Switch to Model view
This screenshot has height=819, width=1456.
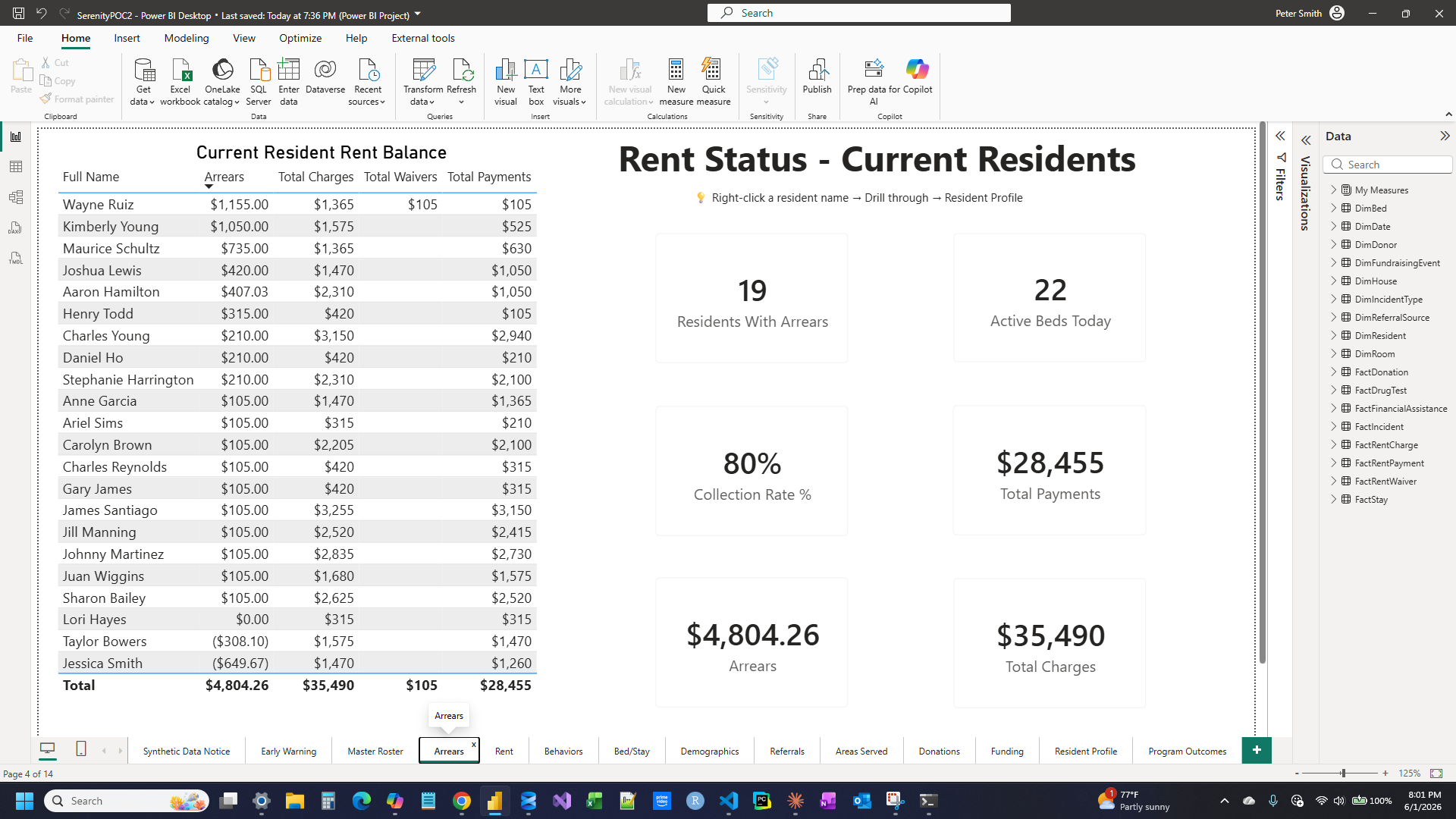15,197
